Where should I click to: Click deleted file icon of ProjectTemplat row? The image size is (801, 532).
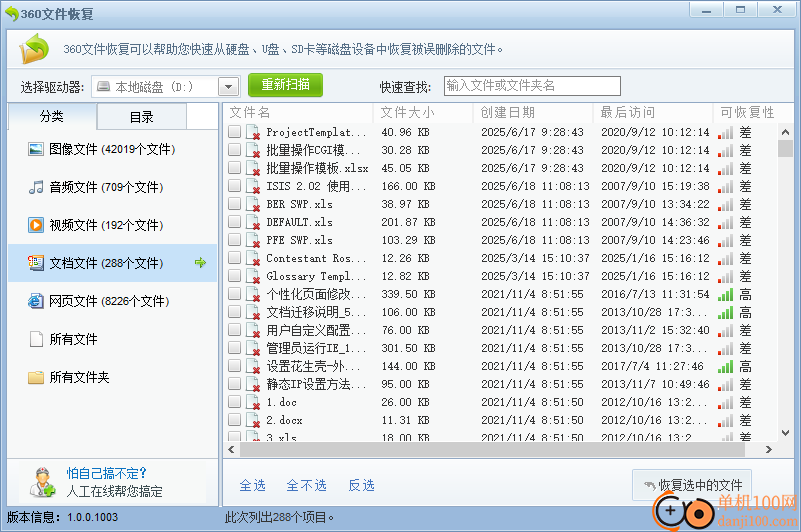coord(253,132)
